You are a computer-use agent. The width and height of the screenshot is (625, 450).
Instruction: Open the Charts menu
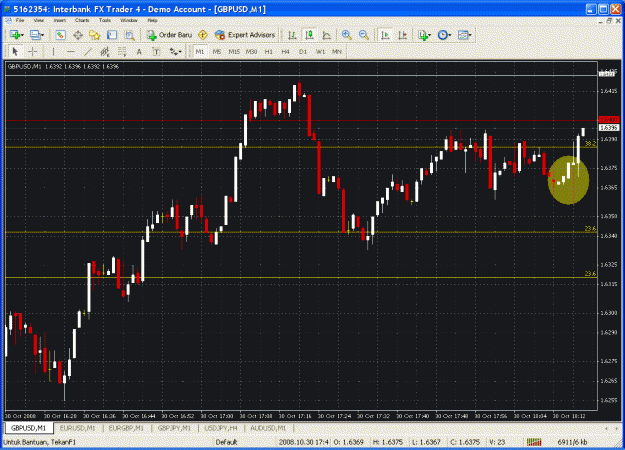coord(82,20)
